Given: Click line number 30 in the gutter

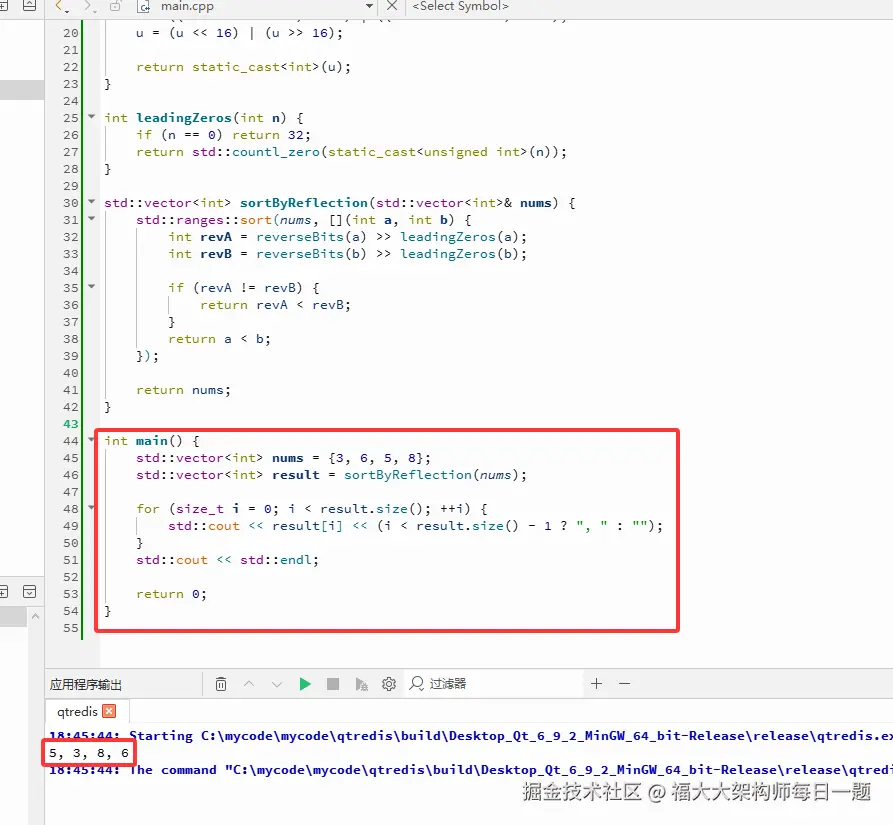Looking at the screenshot, I should [x=71, y=203].
